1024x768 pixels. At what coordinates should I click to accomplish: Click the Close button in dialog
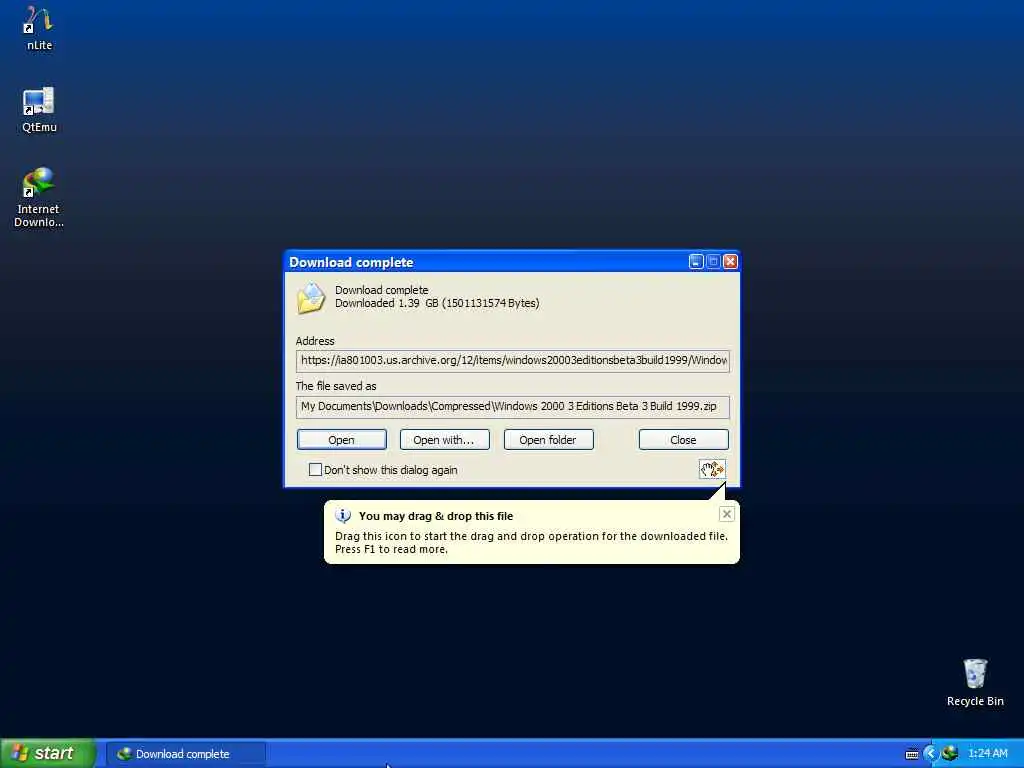coord(683,440)
